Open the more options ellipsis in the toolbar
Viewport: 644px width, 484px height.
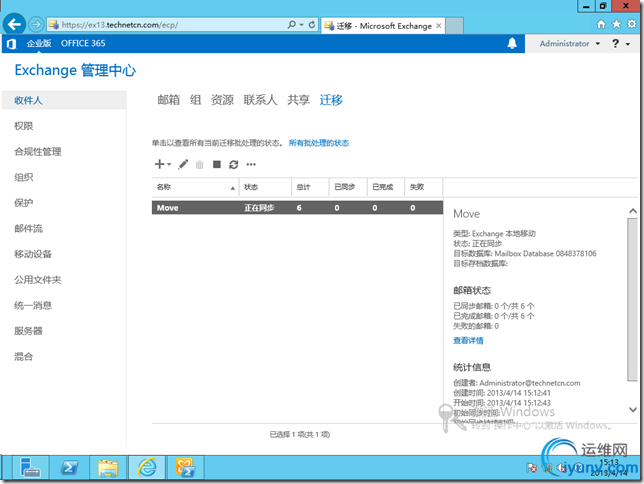click(251, 164)
